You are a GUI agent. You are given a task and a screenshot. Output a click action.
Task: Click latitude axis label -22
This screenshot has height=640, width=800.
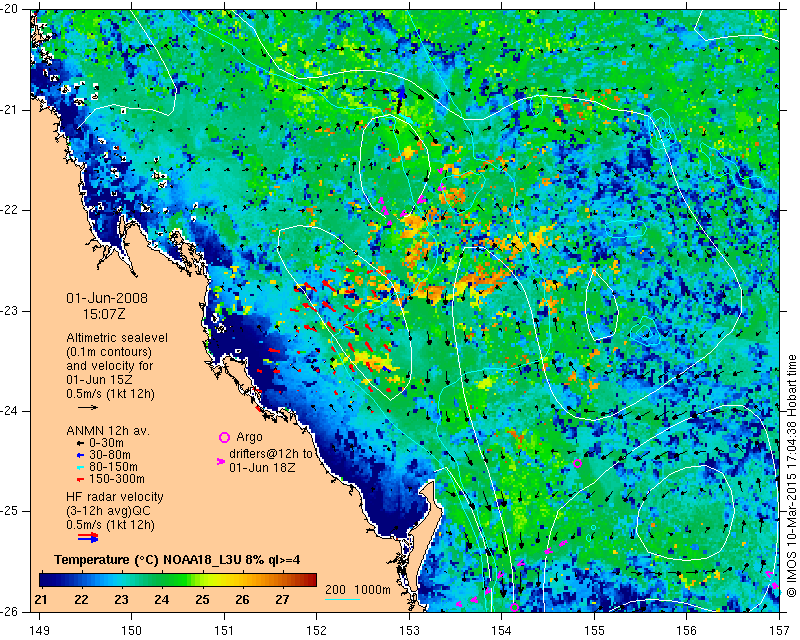click(x=9, y=210)
